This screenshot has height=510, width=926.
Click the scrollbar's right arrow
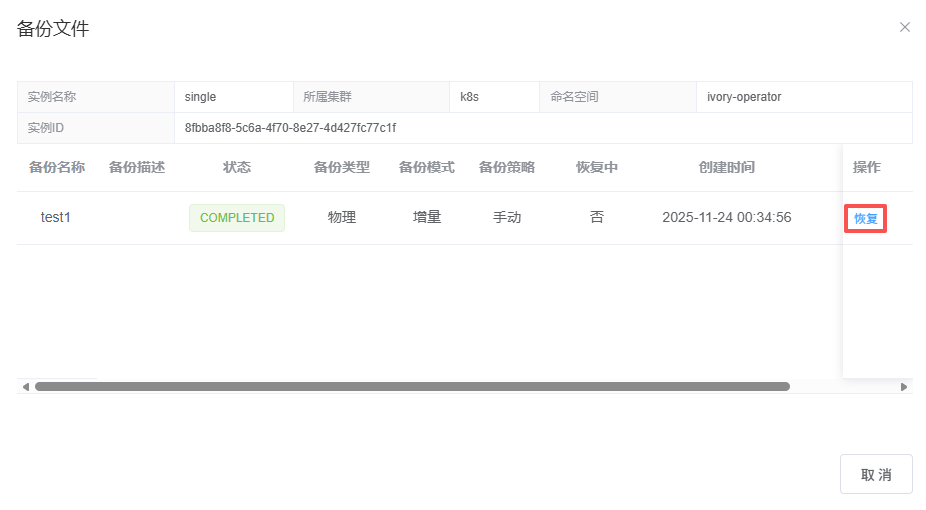tap(904, 386)
